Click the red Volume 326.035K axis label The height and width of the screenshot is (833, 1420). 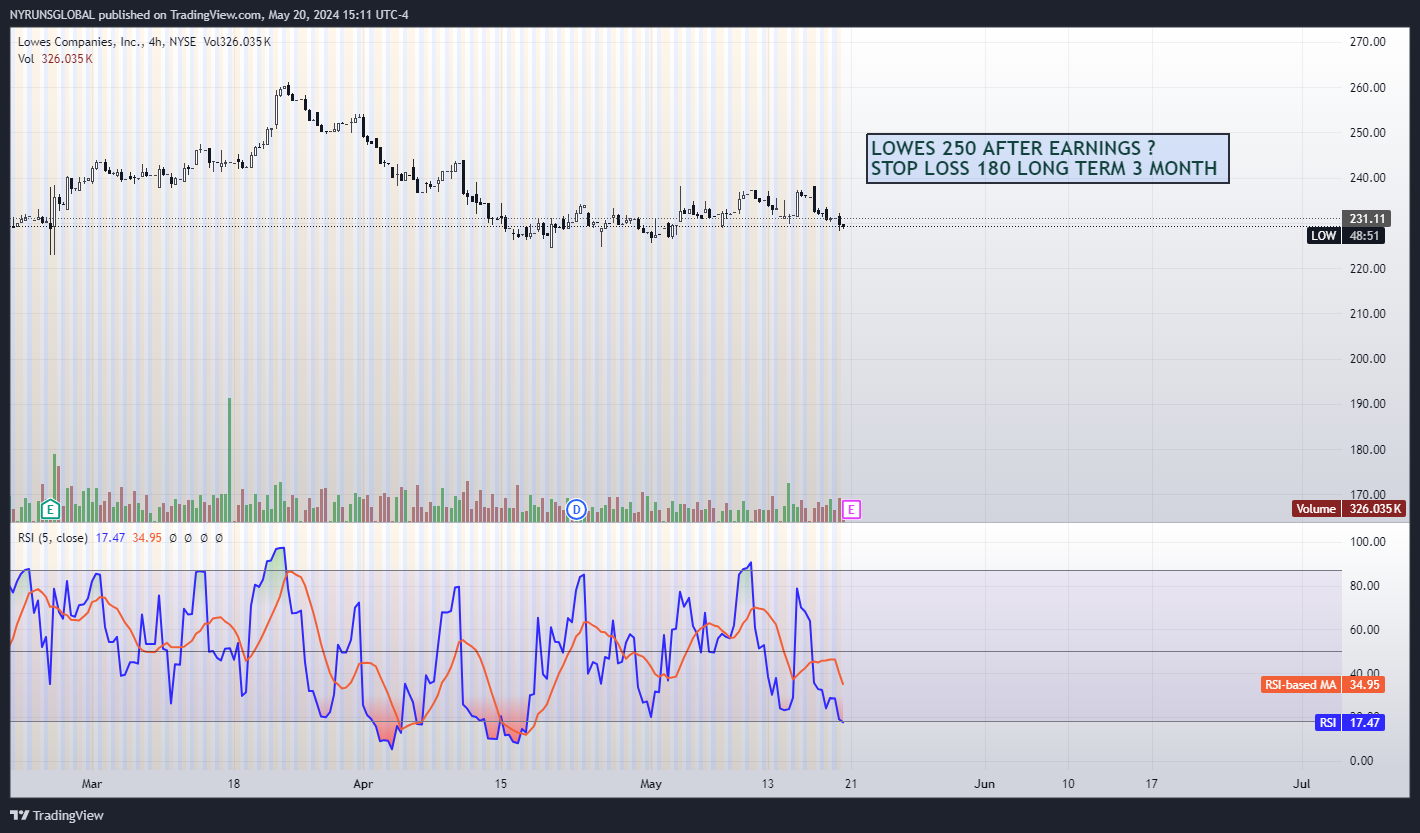pos(1350,509)
